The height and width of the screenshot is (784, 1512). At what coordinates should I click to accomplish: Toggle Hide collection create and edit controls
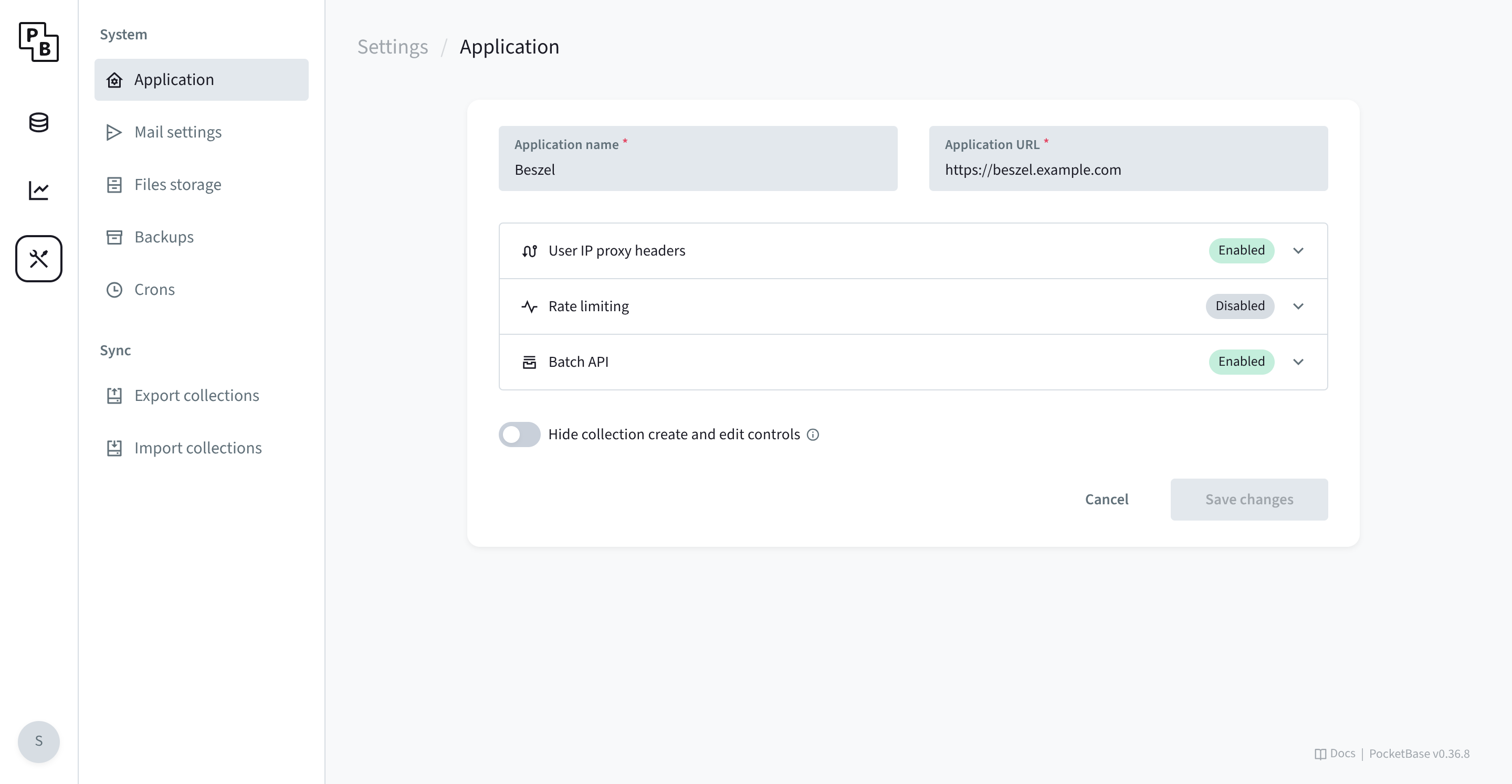click(519, 435)
